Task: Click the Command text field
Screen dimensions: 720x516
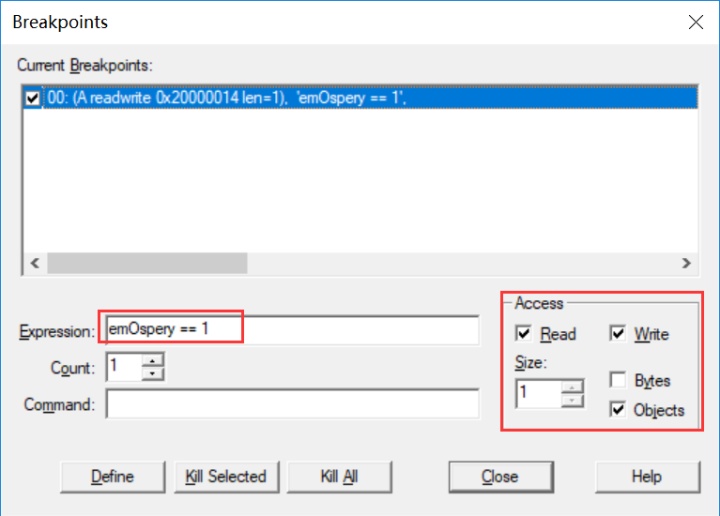Action: pyautogui.click(x=292, y=404)
